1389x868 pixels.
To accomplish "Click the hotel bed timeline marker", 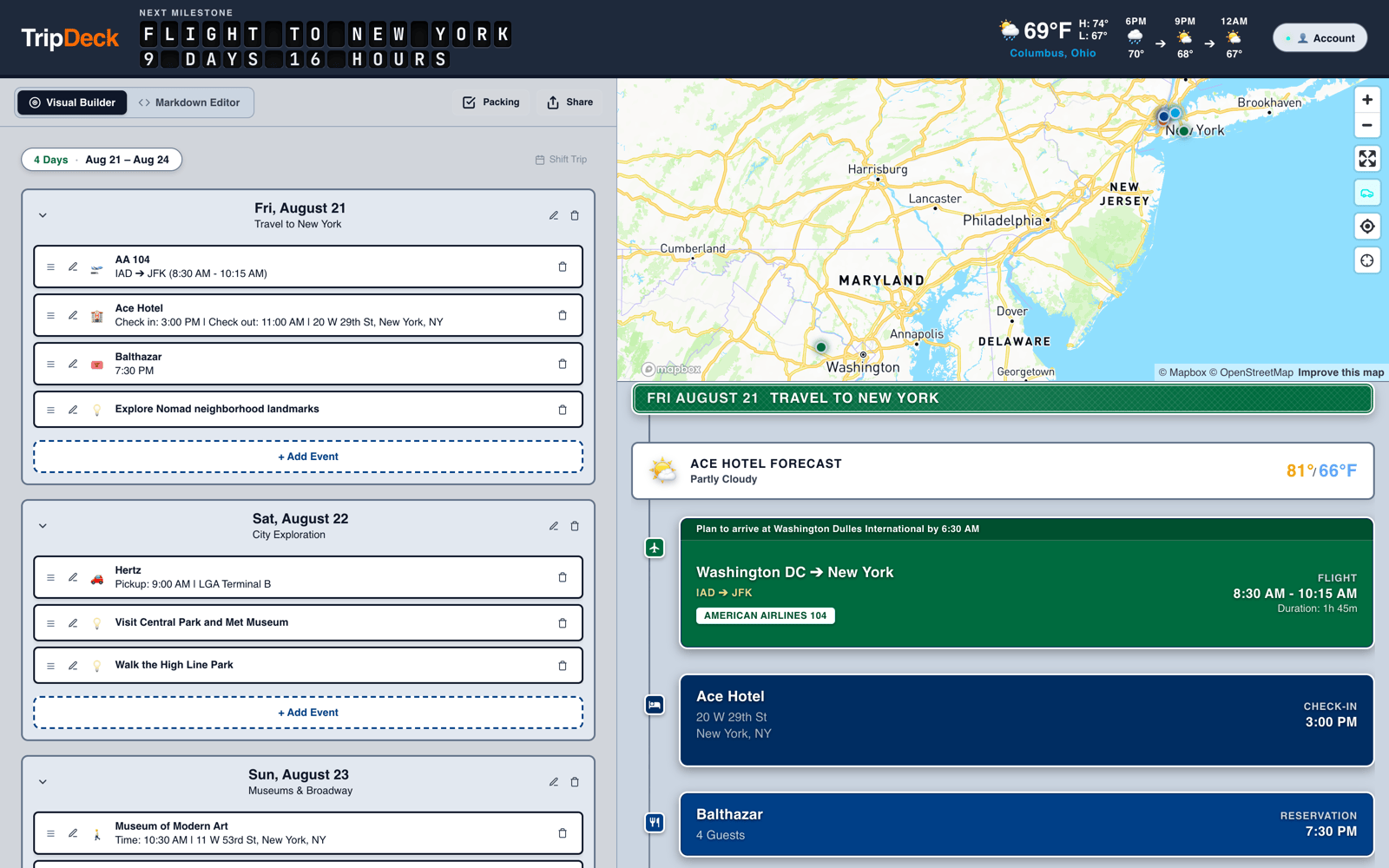I will coord(655,705).
